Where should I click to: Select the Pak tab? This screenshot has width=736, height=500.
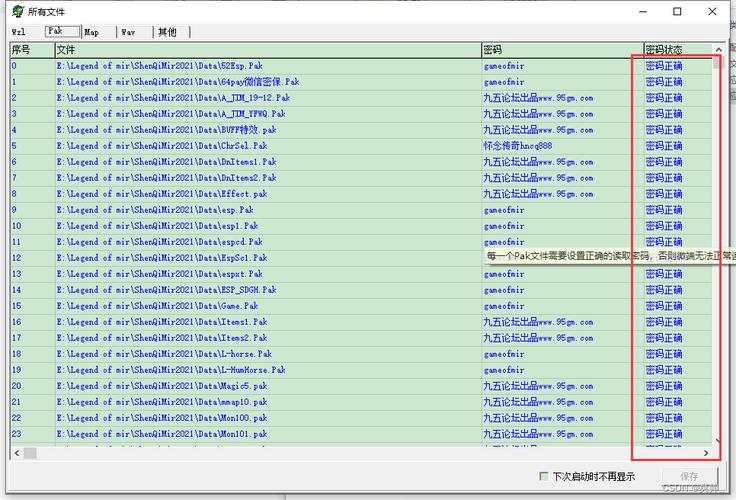(62, 31)
